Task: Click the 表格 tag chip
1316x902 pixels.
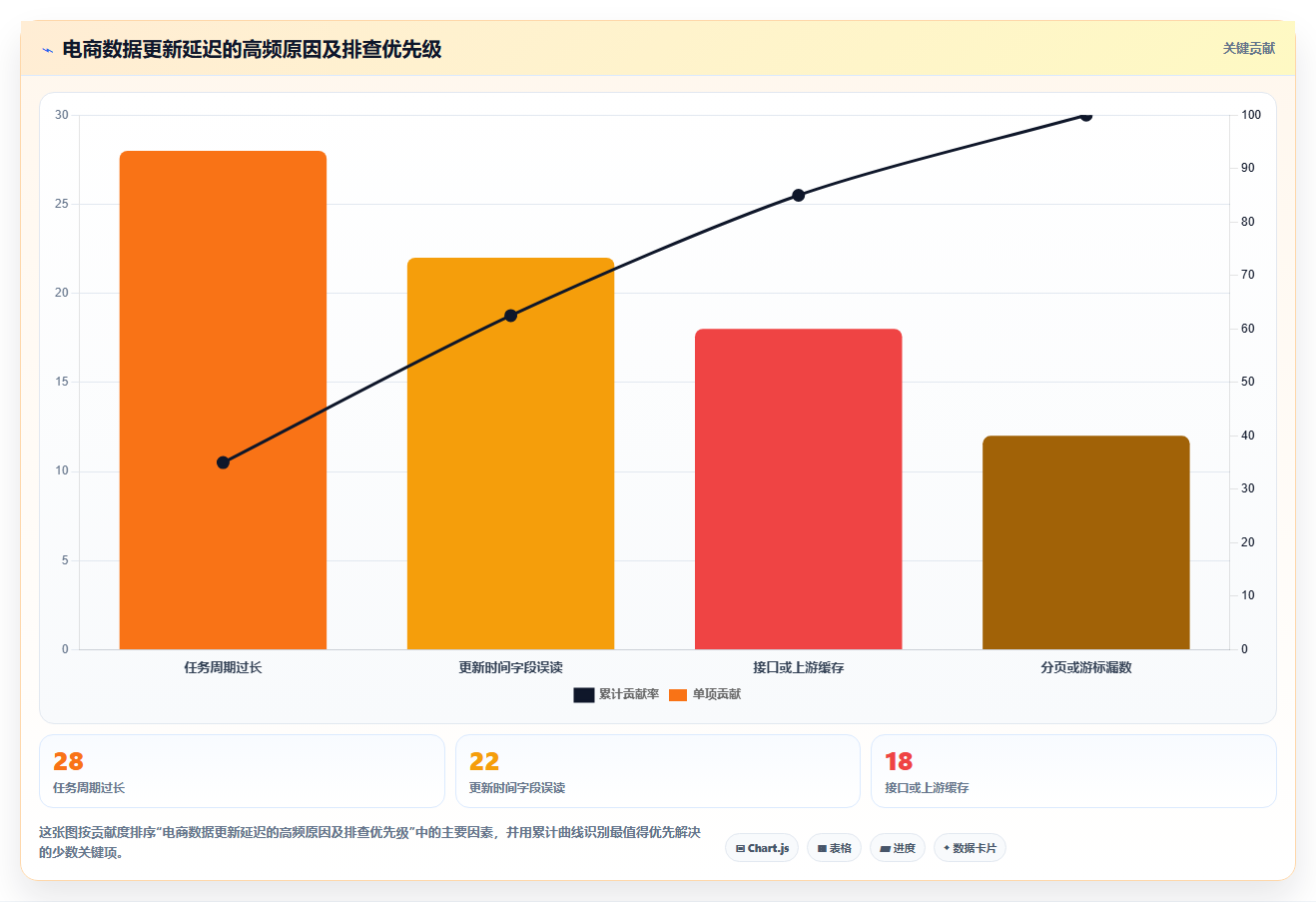Action: pyautogui.click(x=834, y=848)
